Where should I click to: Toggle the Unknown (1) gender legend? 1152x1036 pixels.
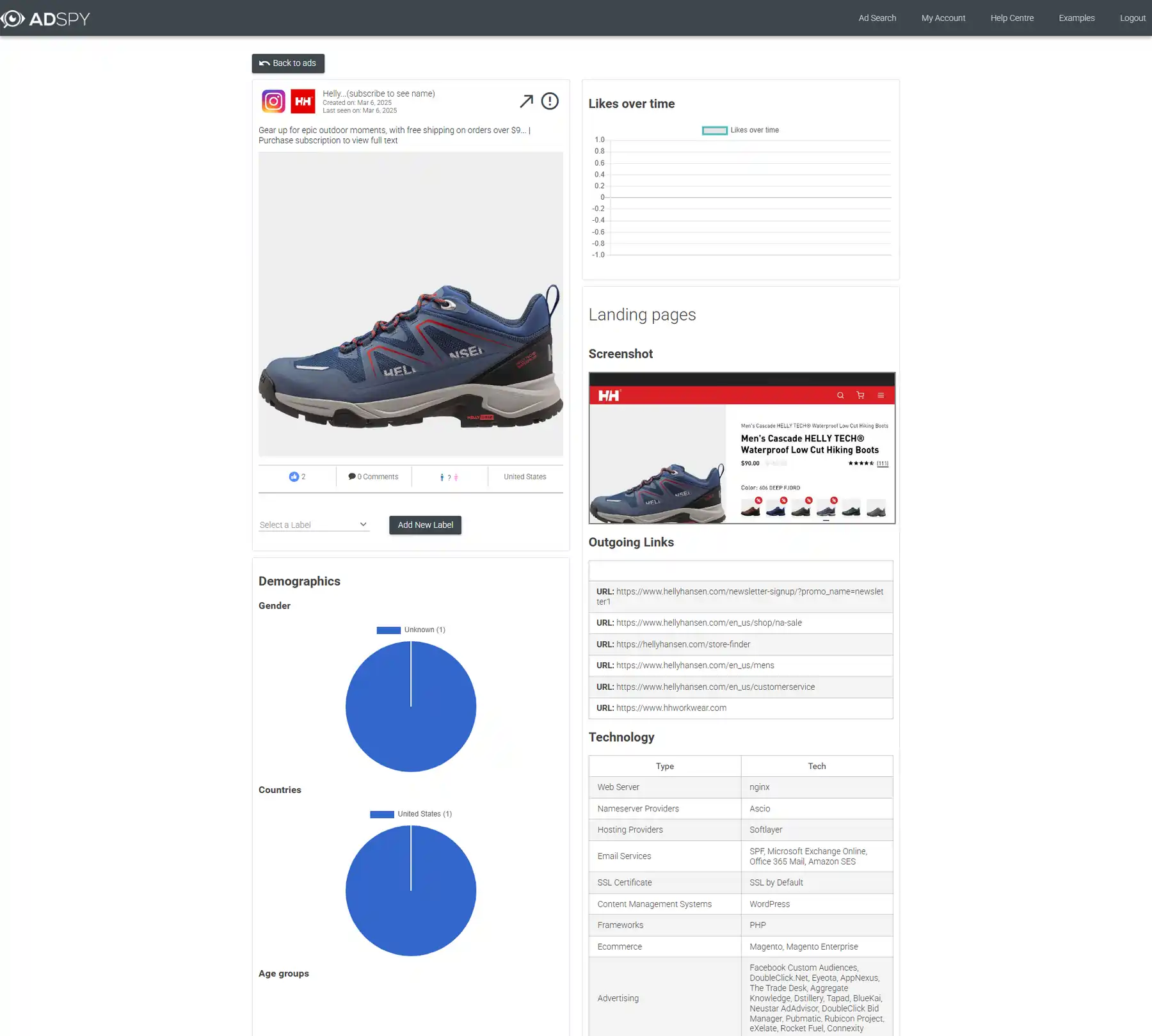point(388,630)
